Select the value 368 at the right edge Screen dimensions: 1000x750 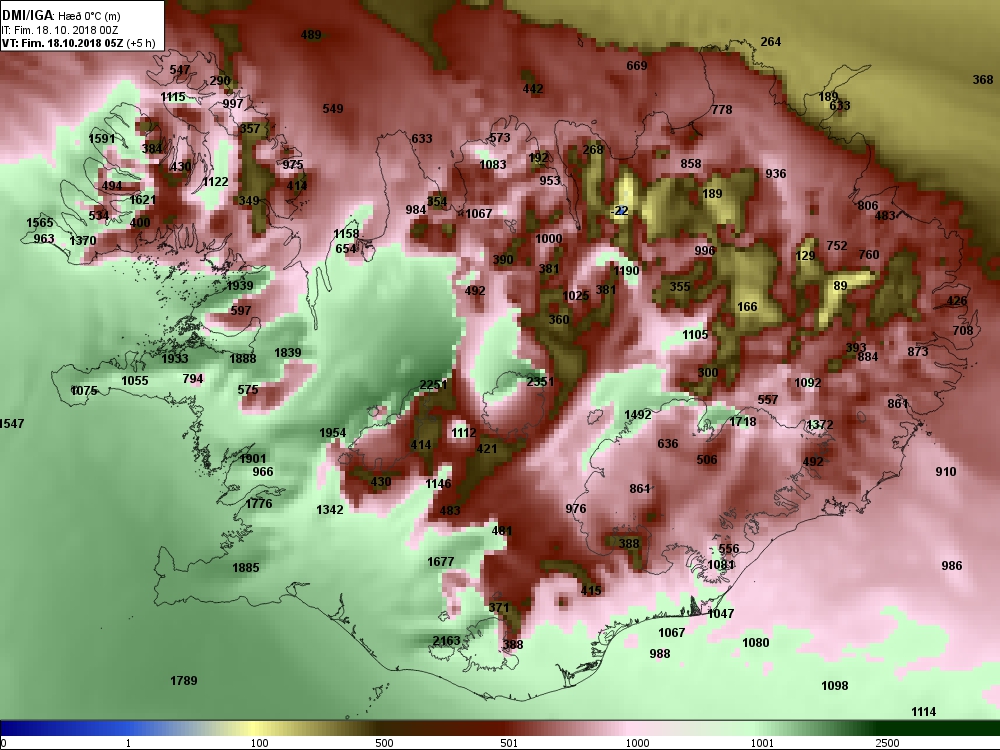[983, 80]
